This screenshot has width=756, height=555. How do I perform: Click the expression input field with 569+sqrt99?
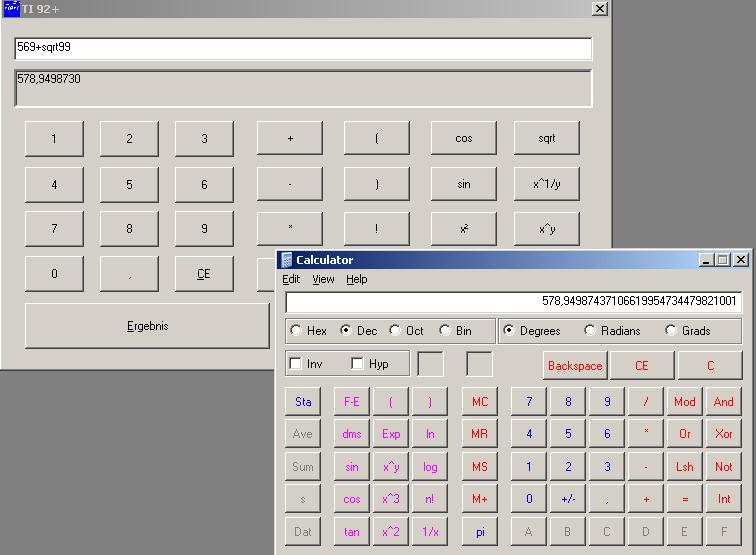coord(303,48)
